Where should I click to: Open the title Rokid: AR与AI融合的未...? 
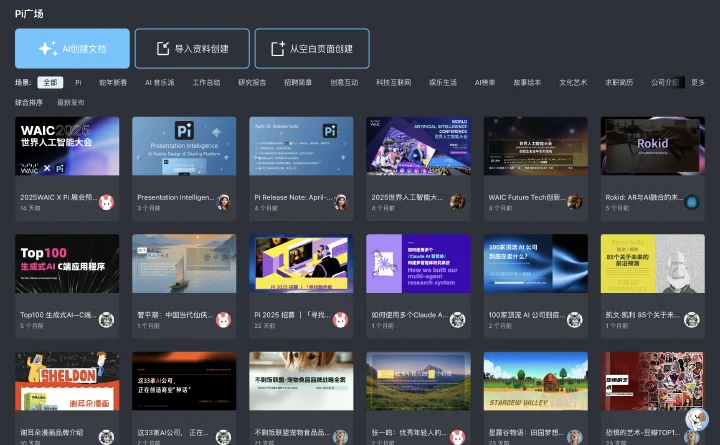pos(644,197)
